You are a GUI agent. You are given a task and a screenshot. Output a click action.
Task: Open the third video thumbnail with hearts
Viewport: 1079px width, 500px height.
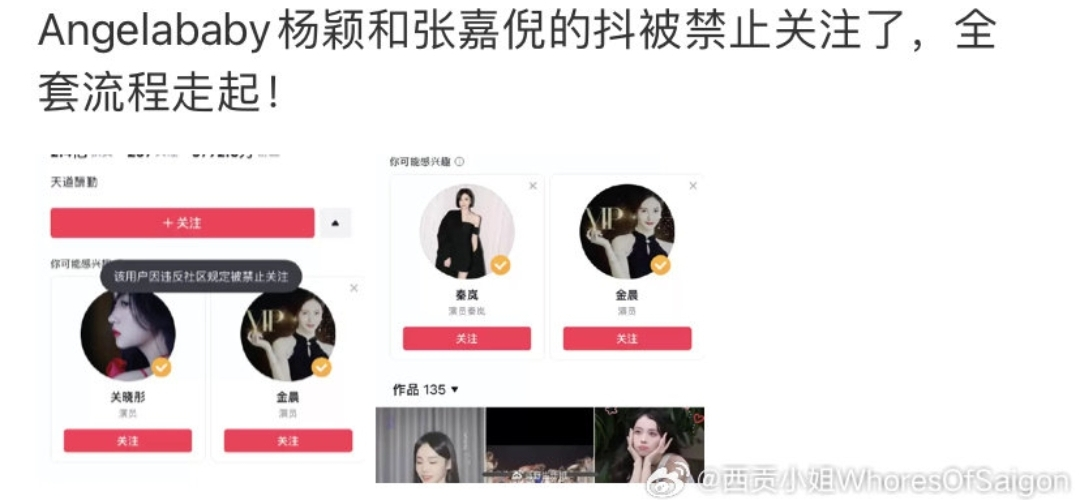tap(649, 445)
